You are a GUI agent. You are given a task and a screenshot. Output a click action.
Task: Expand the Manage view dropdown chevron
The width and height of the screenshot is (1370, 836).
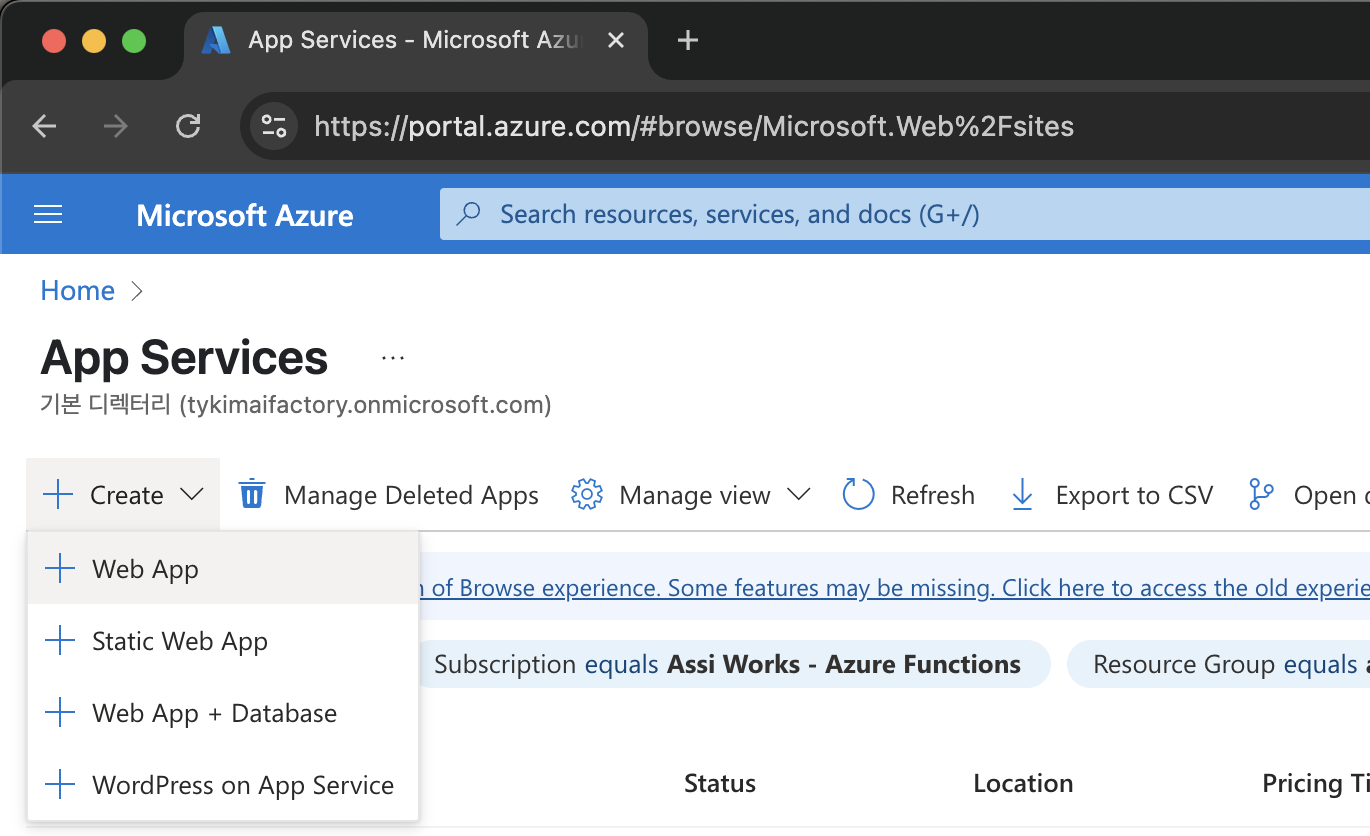click(798, 495)
